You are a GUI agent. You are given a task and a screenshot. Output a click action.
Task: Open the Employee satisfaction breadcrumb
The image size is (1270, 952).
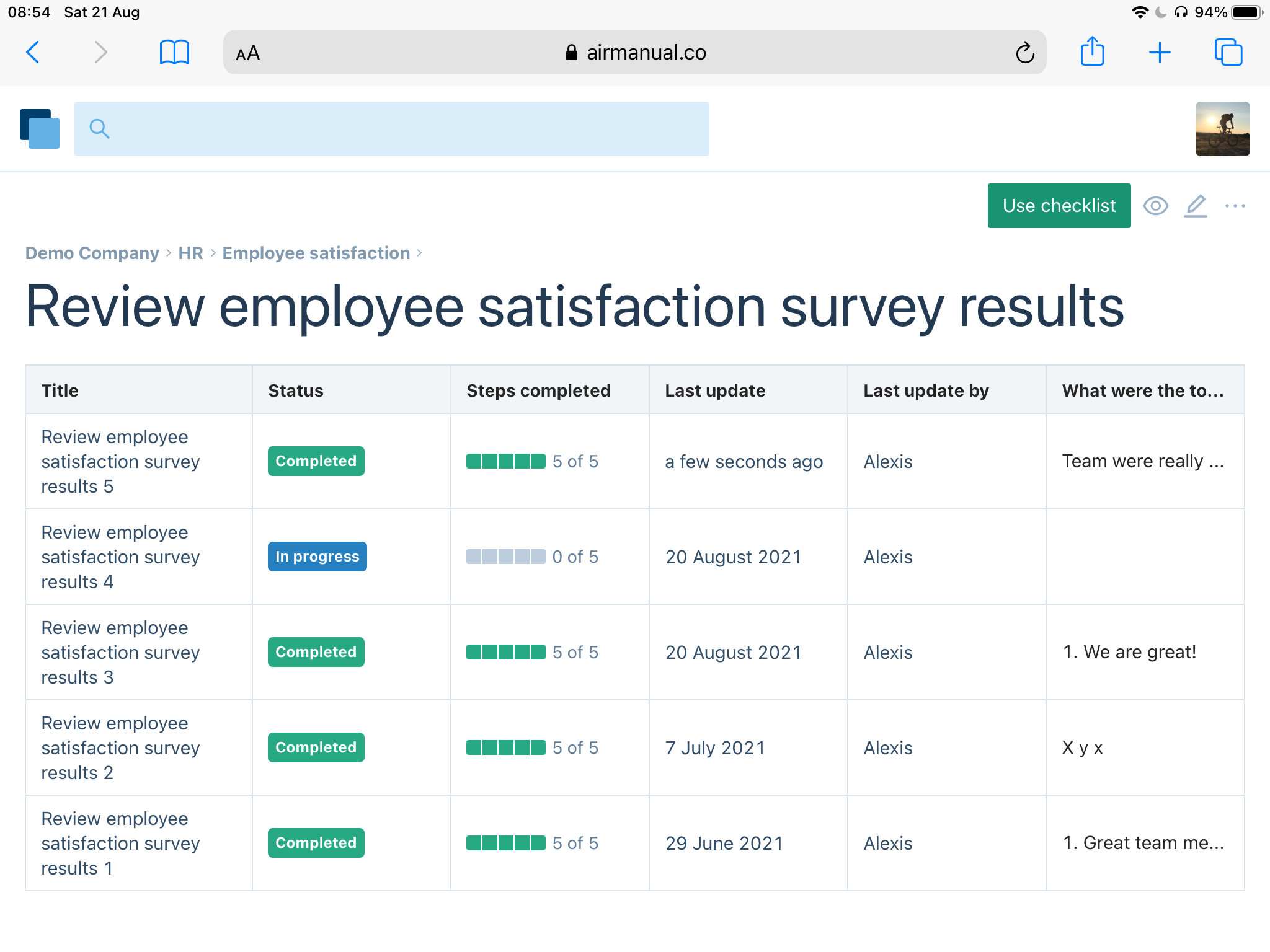(316, 253)
